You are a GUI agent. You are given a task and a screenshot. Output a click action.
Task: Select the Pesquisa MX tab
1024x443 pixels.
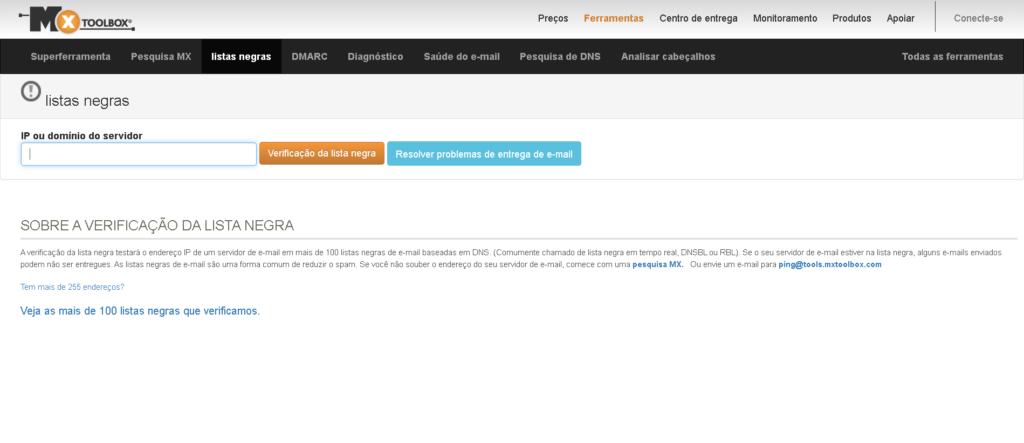tap(160, 57)
